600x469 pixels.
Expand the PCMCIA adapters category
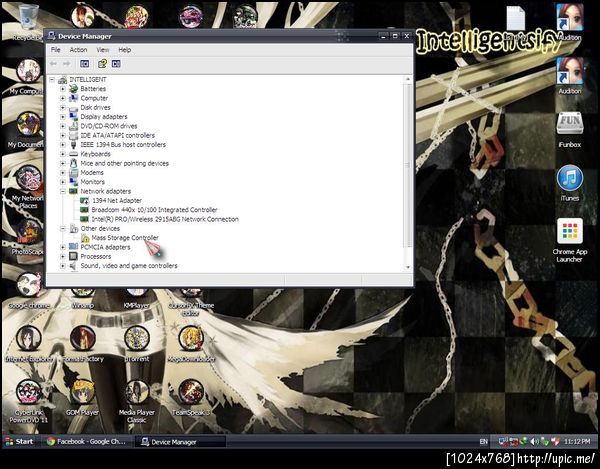63,247
